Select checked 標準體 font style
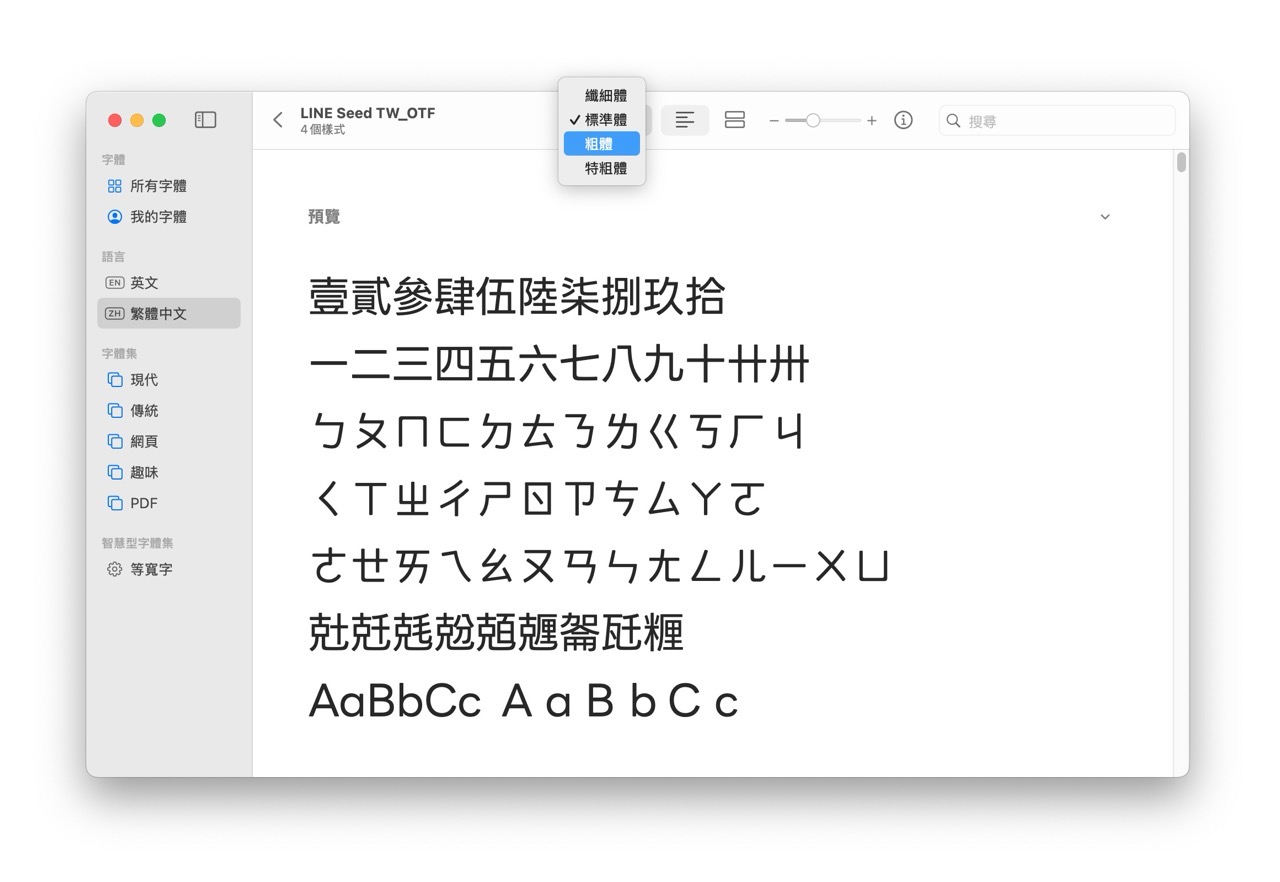This screenshot has width=1280, height=882. pyautogui.click(x=602, y=120)
